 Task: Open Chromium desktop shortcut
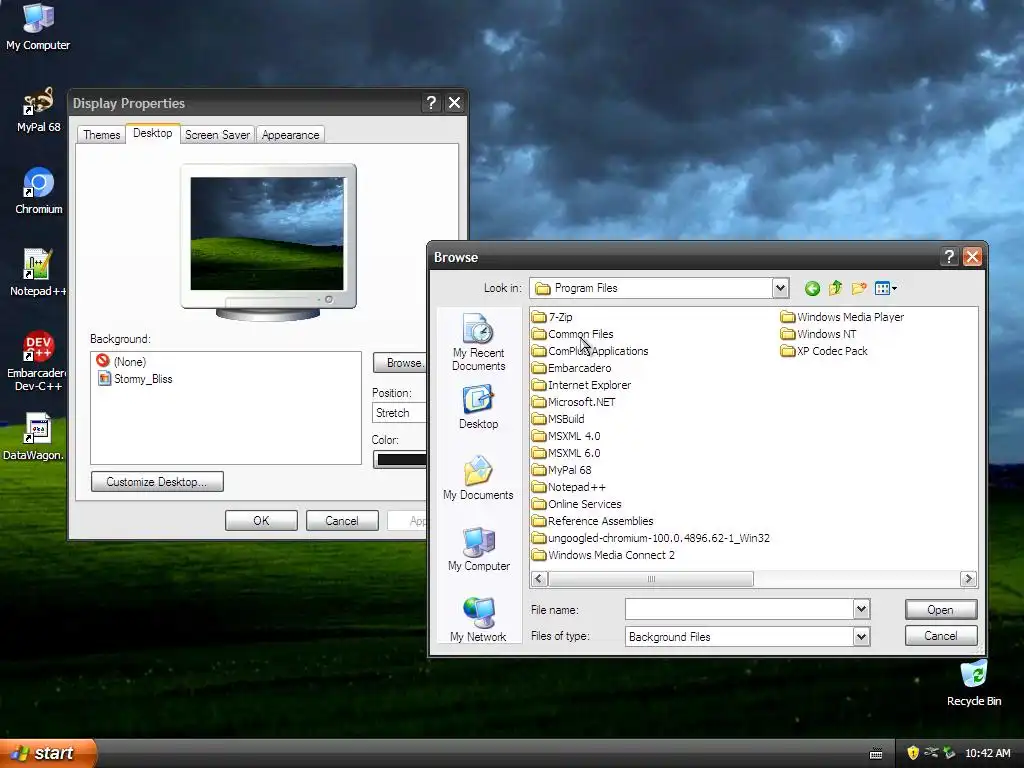[x=39, y=191]
